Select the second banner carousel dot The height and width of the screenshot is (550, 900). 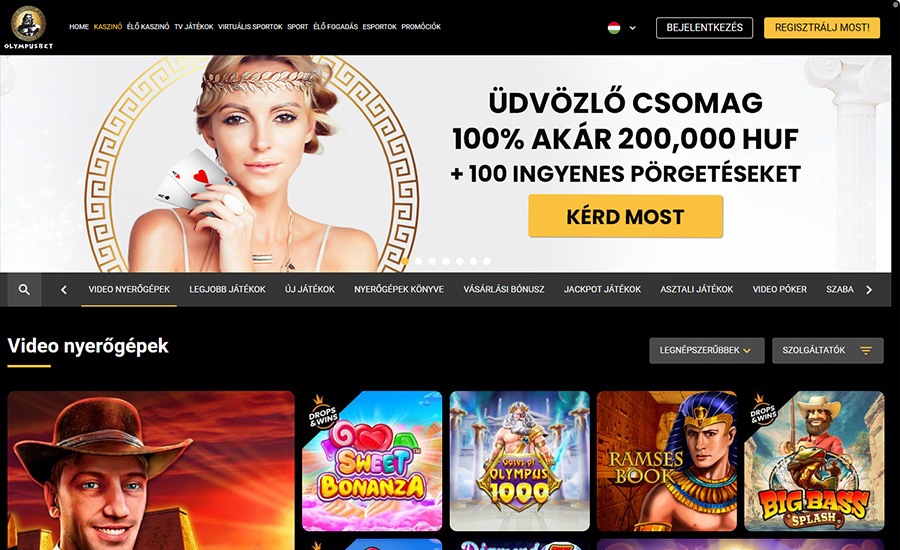click(418, 261)
